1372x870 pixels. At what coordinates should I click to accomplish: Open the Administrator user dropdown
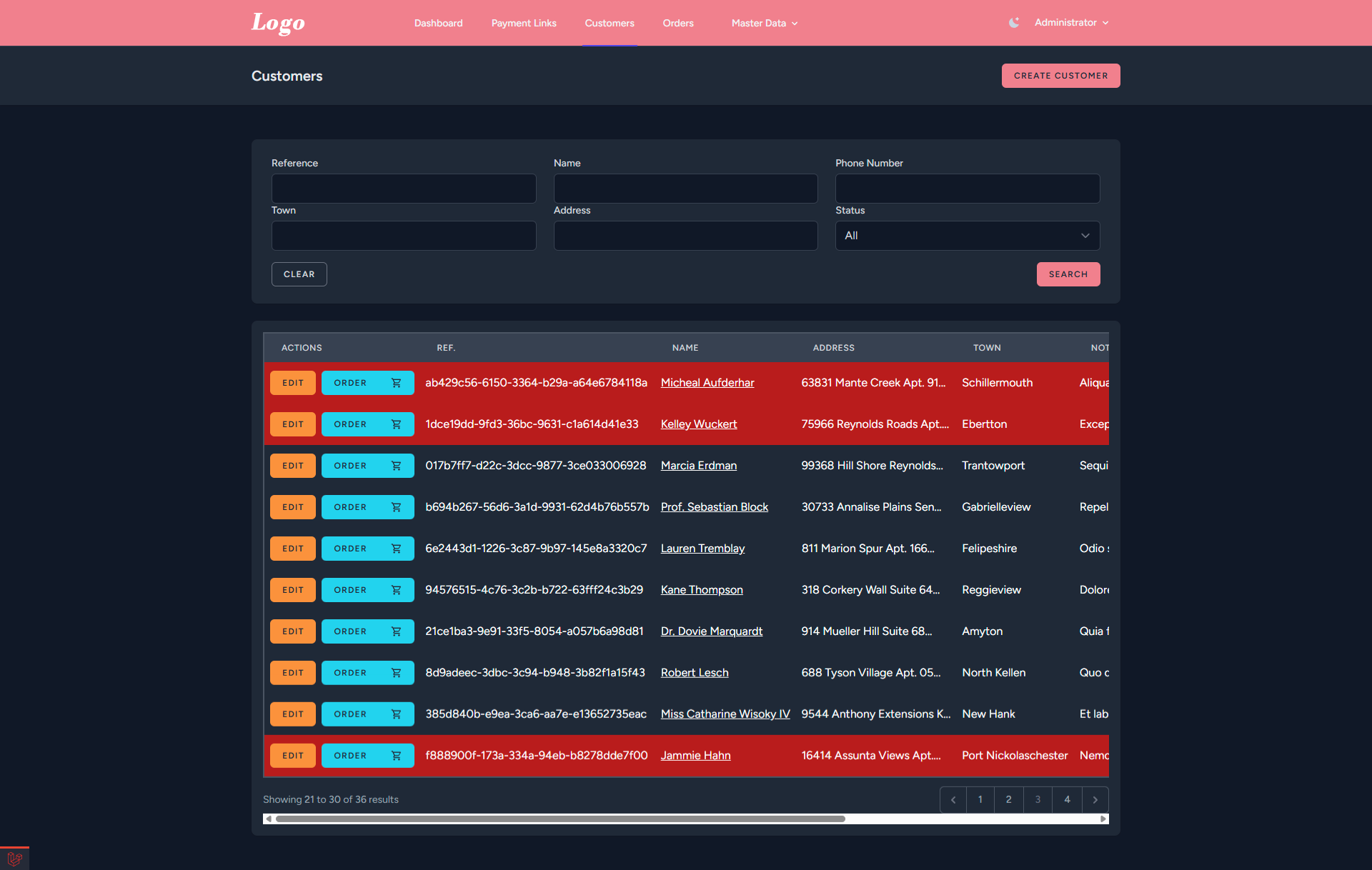pos(1071,23)
